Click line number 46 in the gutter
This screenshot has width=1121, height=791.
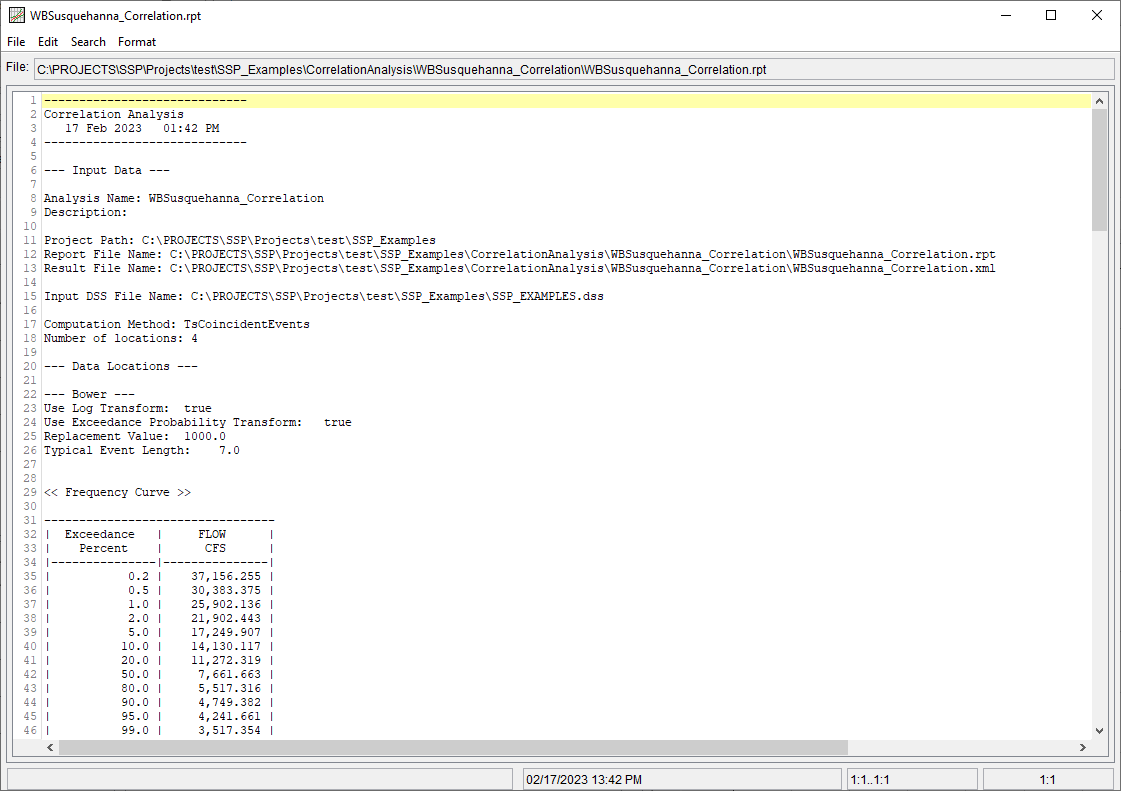click(29, 730)
